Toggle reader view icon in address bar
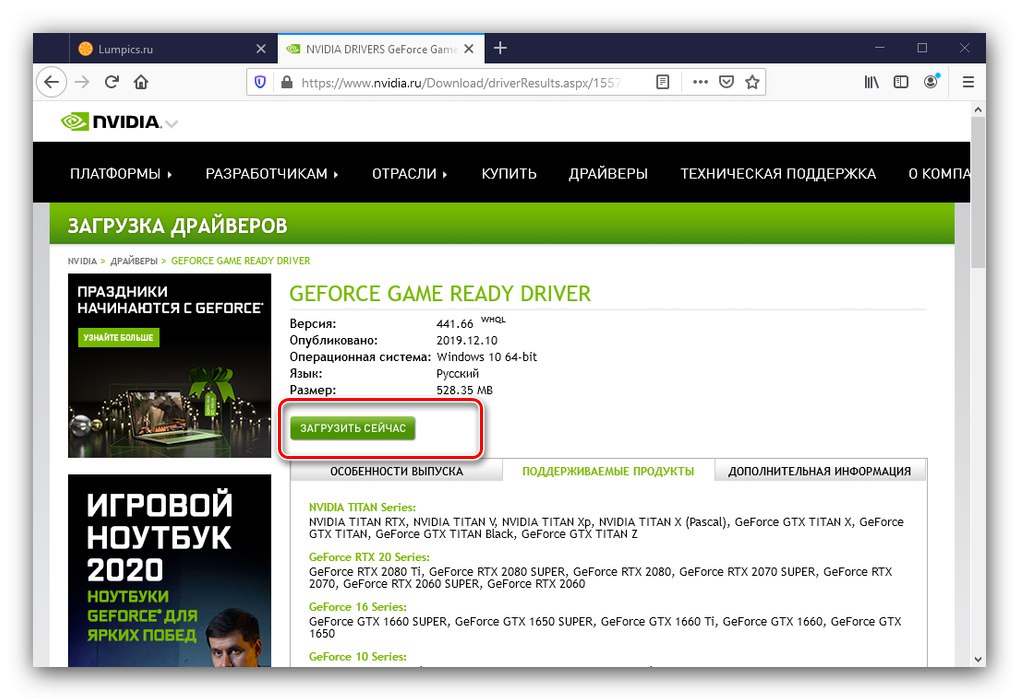1019x700 pixels. point(662,82)
